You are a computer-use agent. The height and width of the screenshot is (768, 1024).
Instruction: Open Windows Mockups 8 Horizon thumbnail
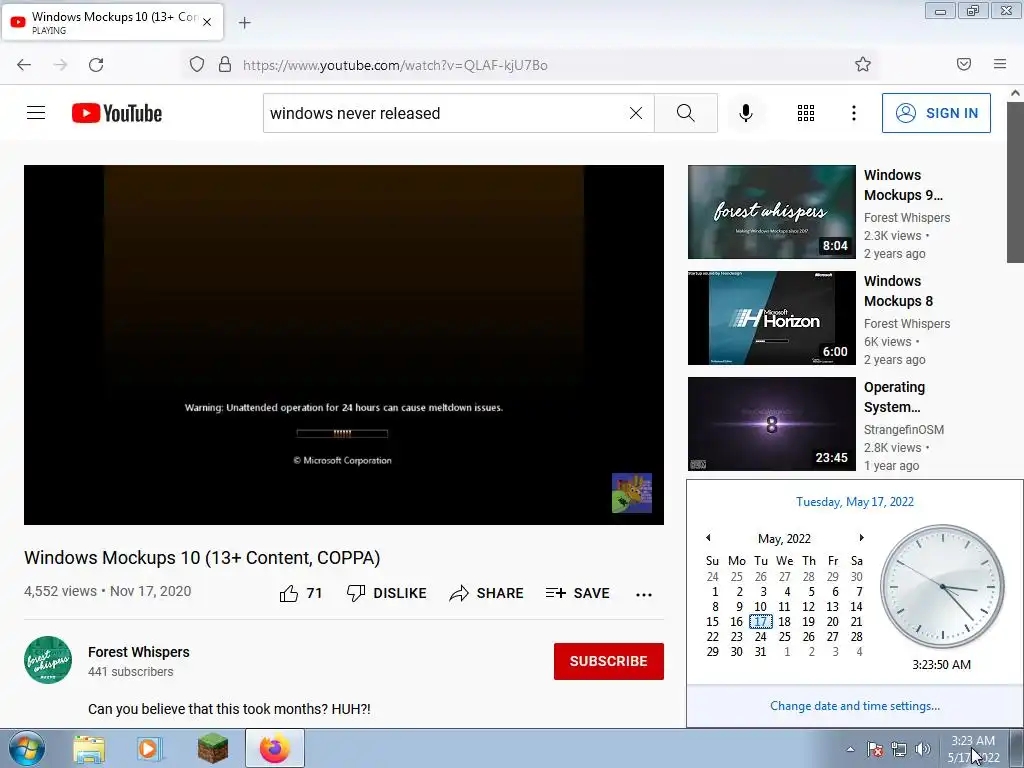coord(771,317)
